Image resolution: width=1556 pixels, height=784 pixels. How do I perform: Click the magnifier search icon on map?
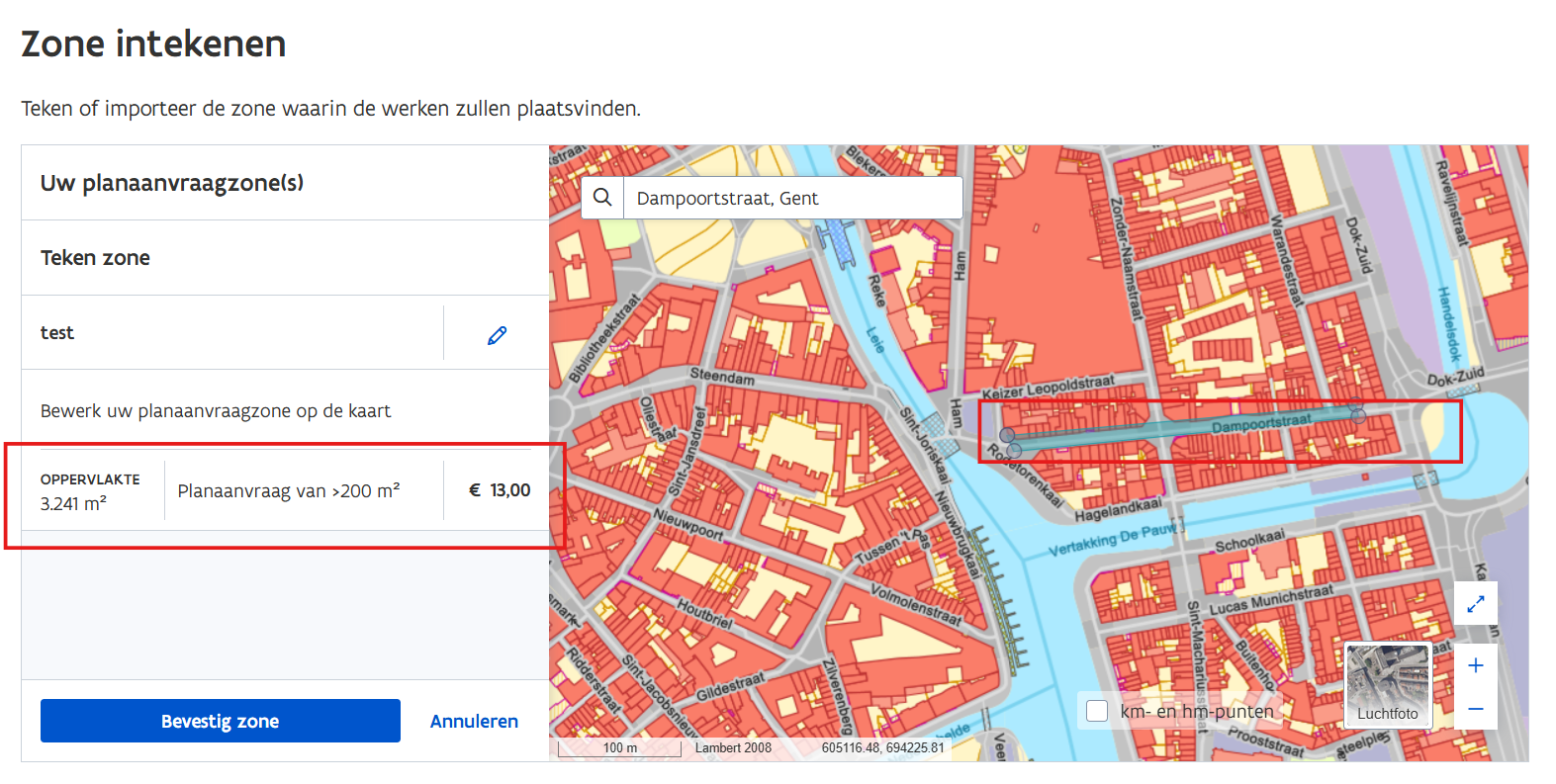[x=602, y=198]
